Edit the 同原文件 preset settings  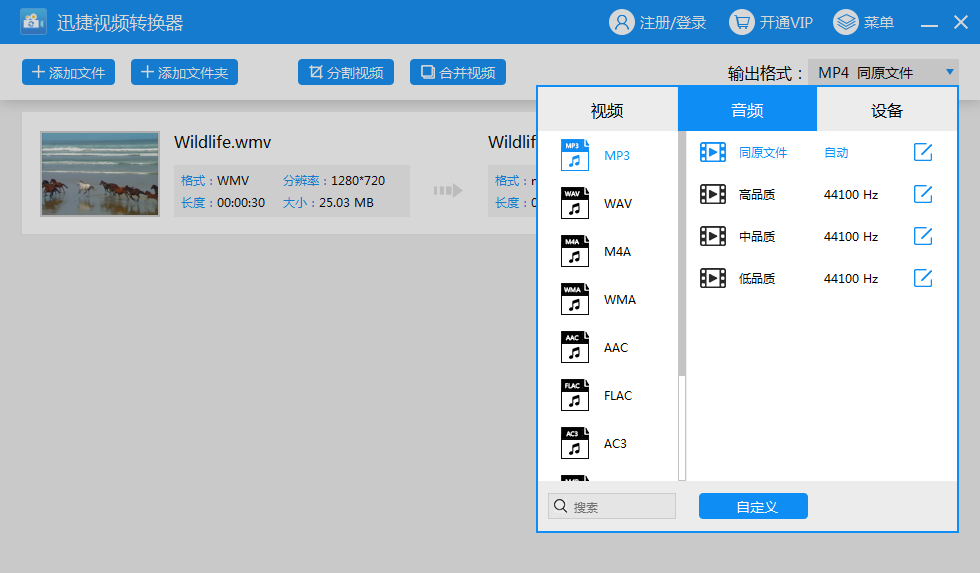(923, 152)
